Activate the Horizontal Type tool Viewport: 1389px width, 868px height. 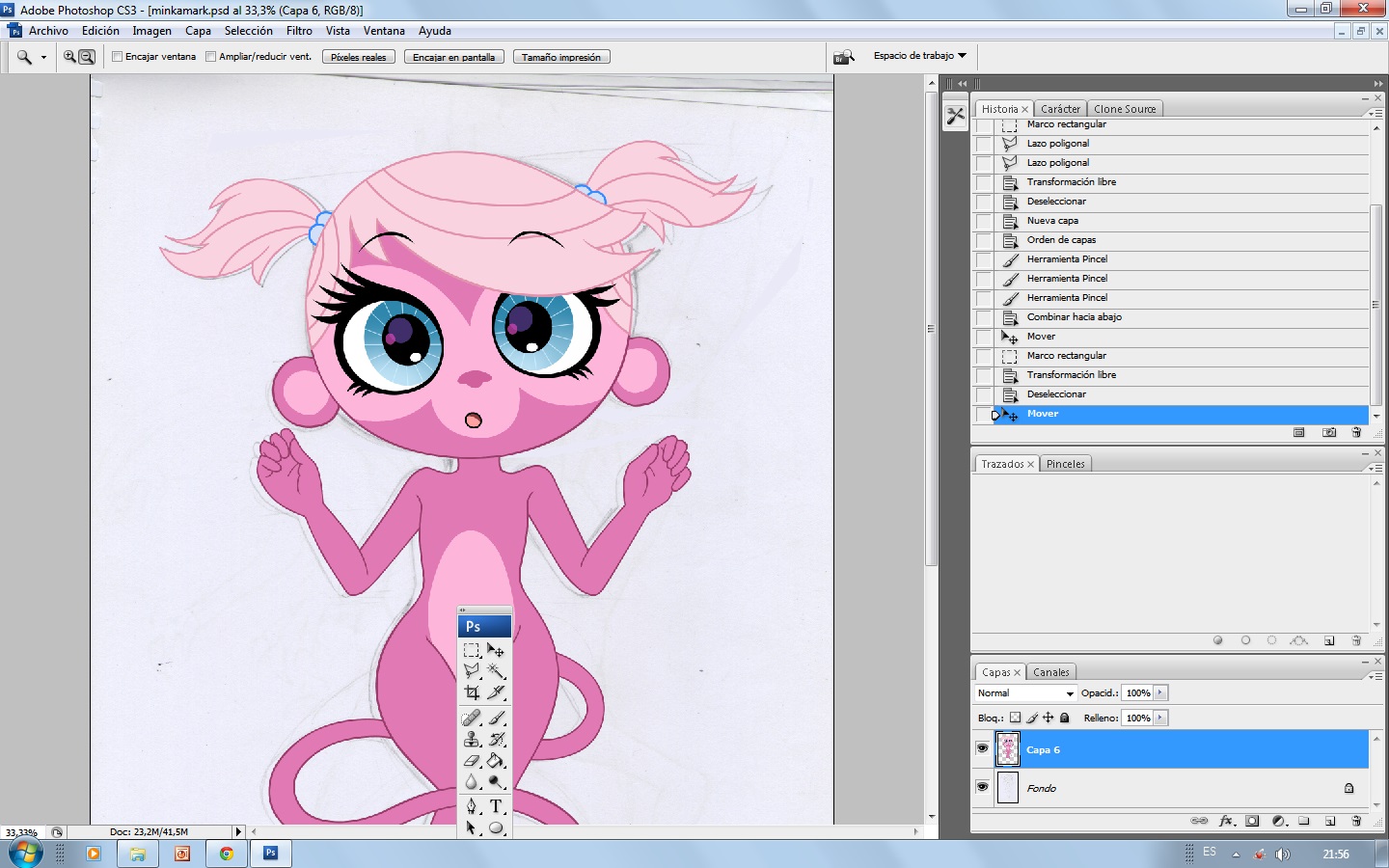point(496,806)
